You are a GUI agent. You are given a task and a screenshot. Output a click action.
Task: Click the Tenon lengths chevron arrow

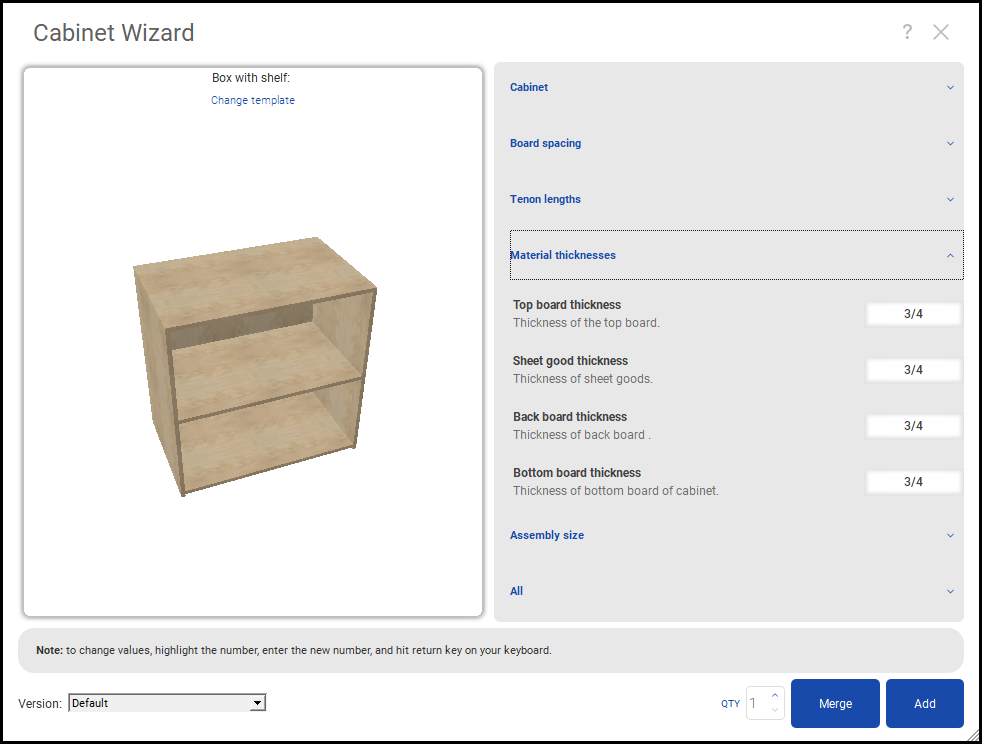(x=950, y=199)
